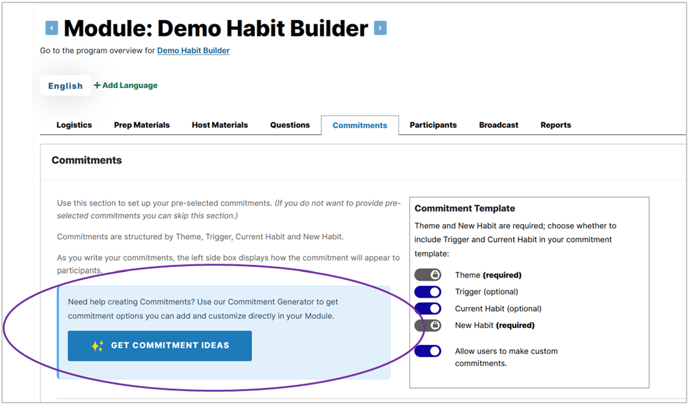View the Reports tab

tap(555, 125)
